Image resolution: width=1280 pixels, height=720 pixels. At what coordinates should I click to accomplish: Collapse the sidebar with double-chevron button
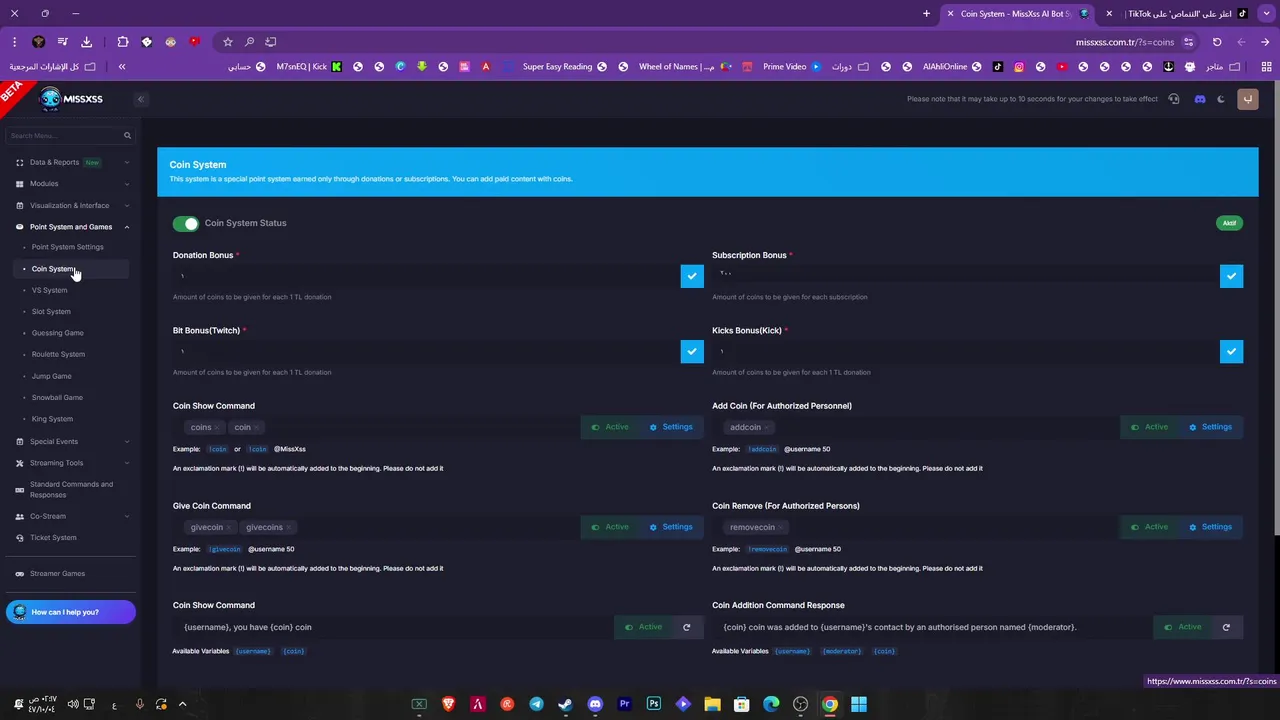point(141,99)
